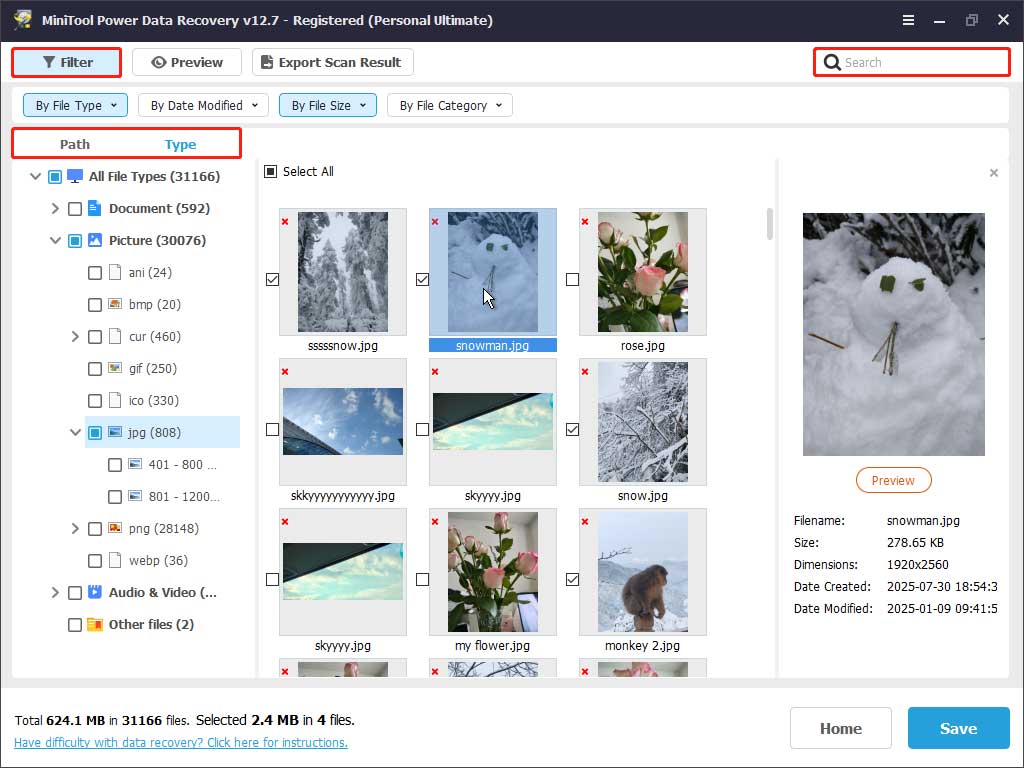Expand the png (28148) tree node
Screen dimensions: 1024x768
75,528
